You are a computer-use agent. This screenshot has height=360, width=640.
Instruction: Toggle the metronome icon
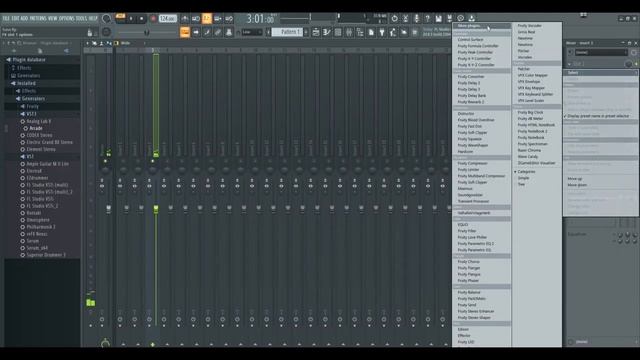tap(185, 18)
